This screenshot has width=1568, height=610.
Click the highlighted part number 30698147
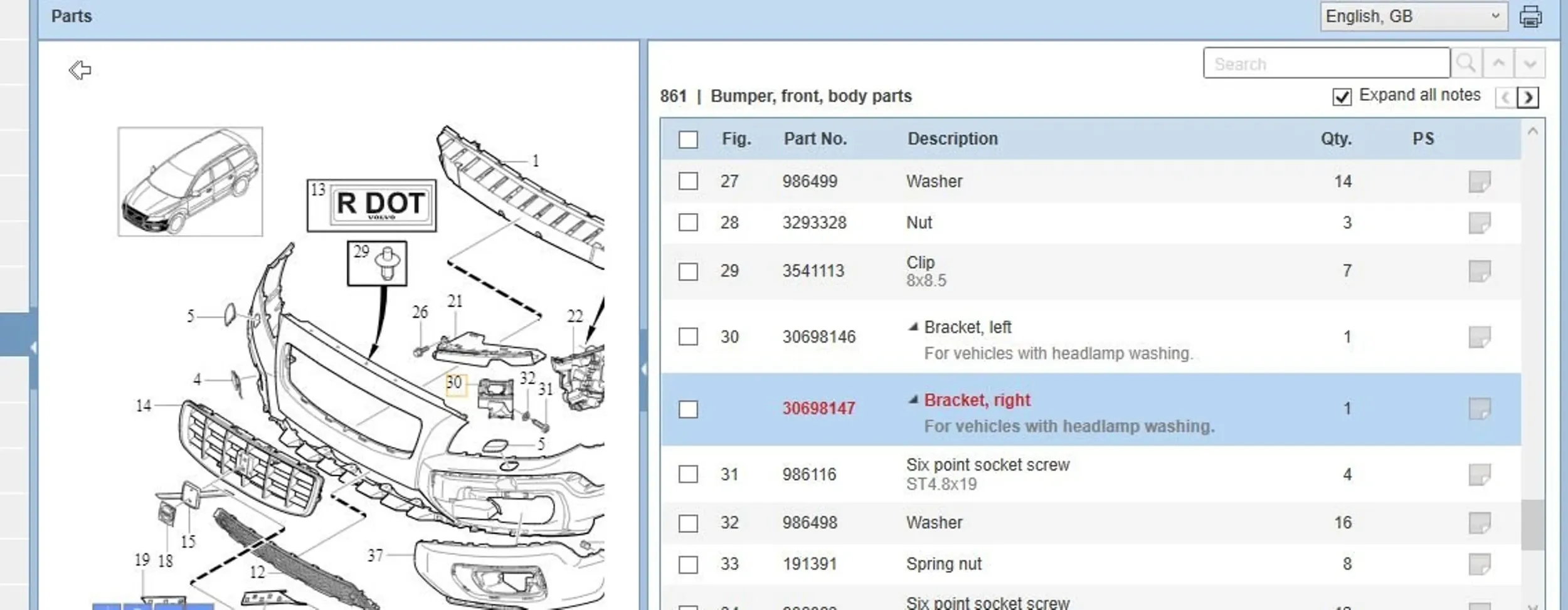coord(818,409)
